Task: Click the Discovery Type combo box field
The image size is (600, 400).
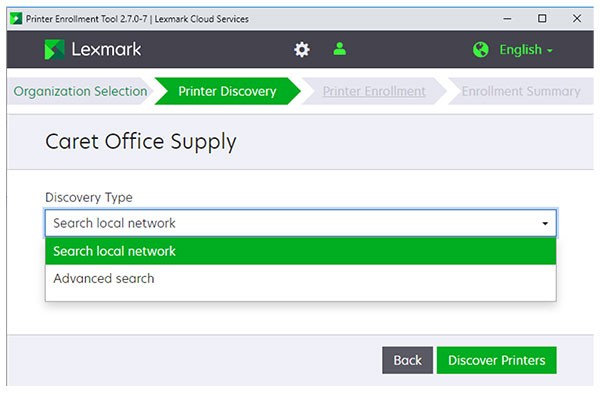Action: click(290, 223)
